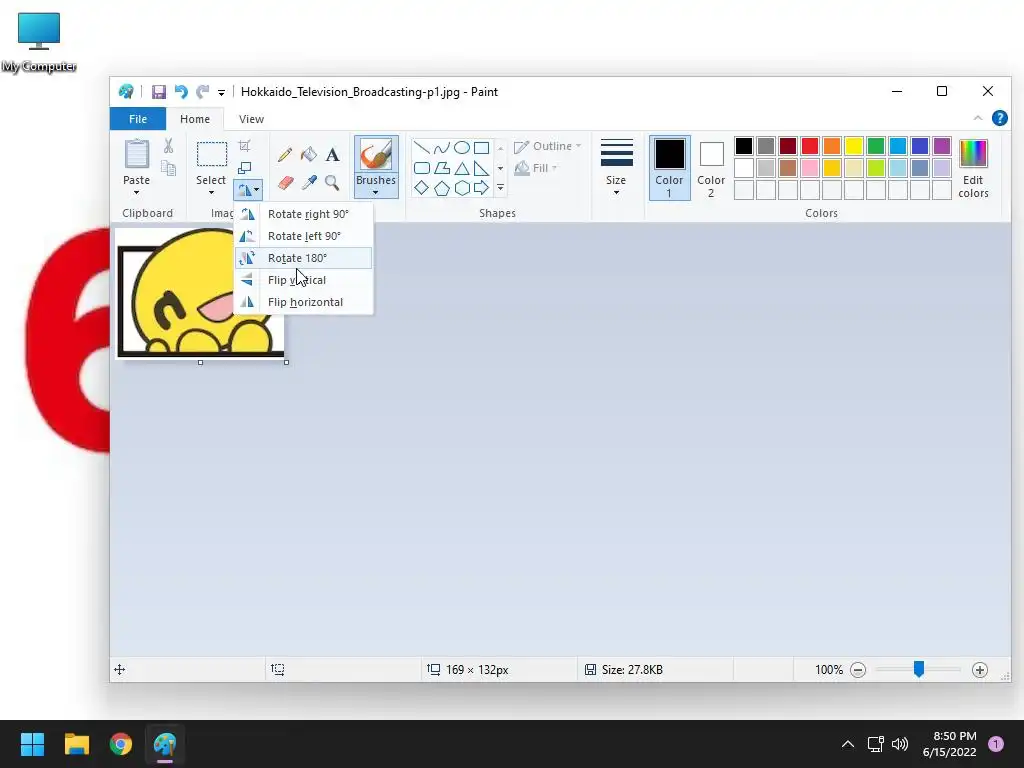Open the Paste dropdown arrow

click(136, 193)
